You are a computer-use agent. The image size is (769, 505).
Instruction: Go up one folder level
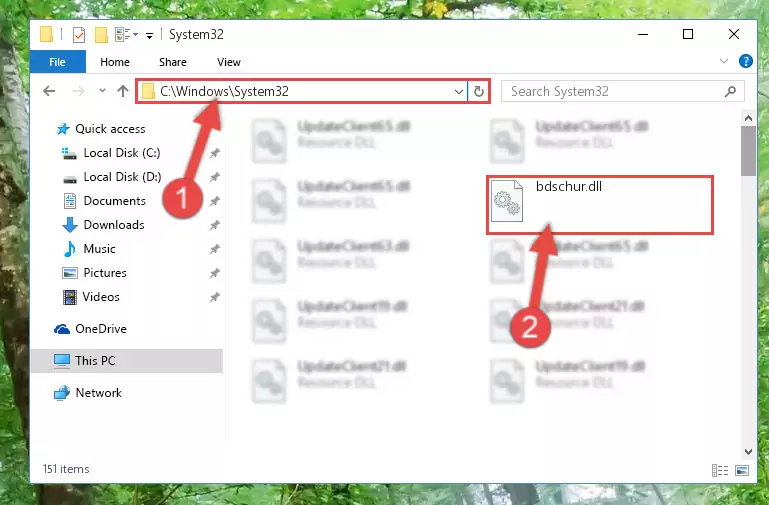pos(123,91)
